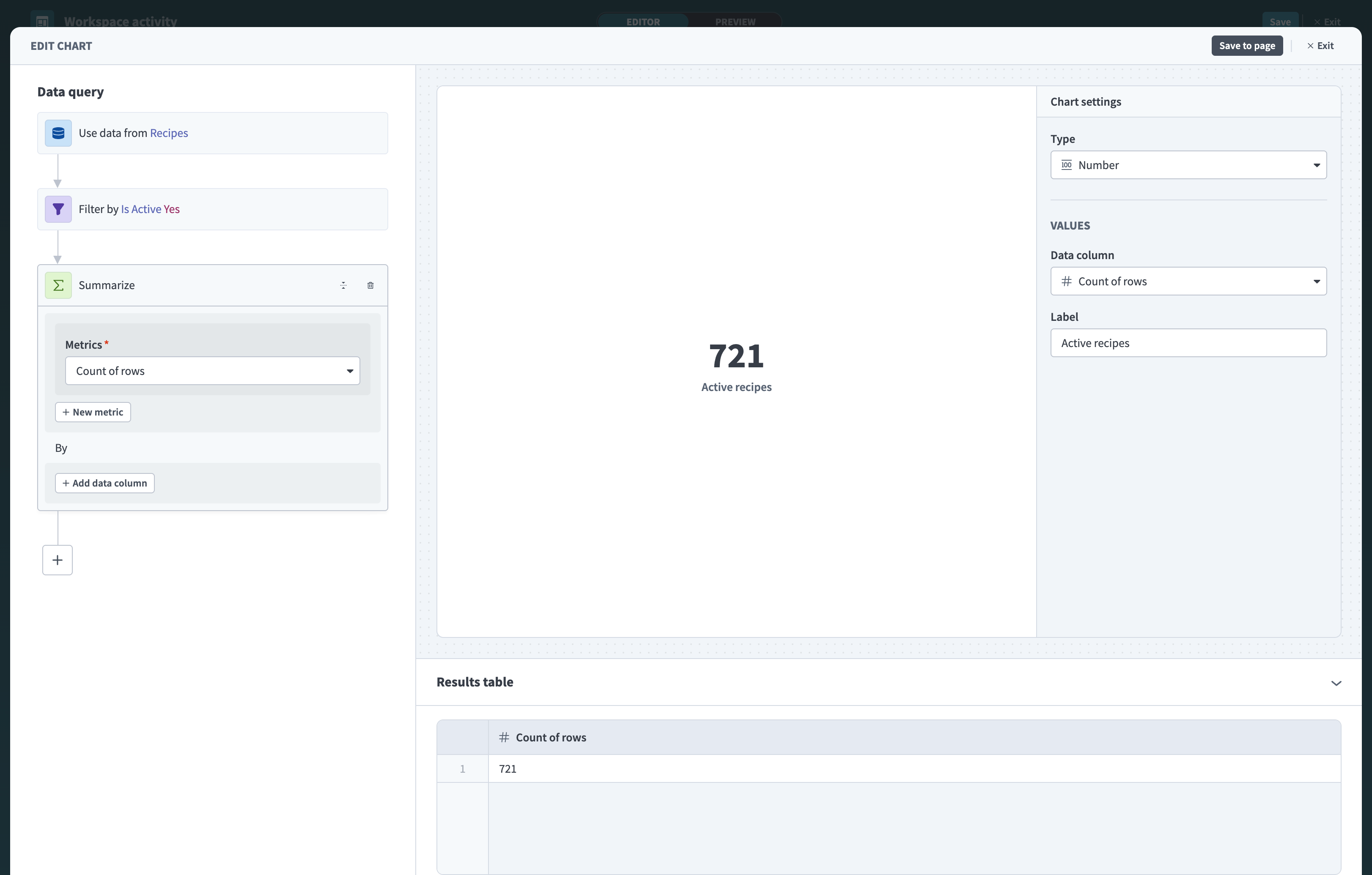Image resolution: width=1372 pixels, height=875 pixels.
Task: Collapse the Results table section
Action: point(1336,683)
